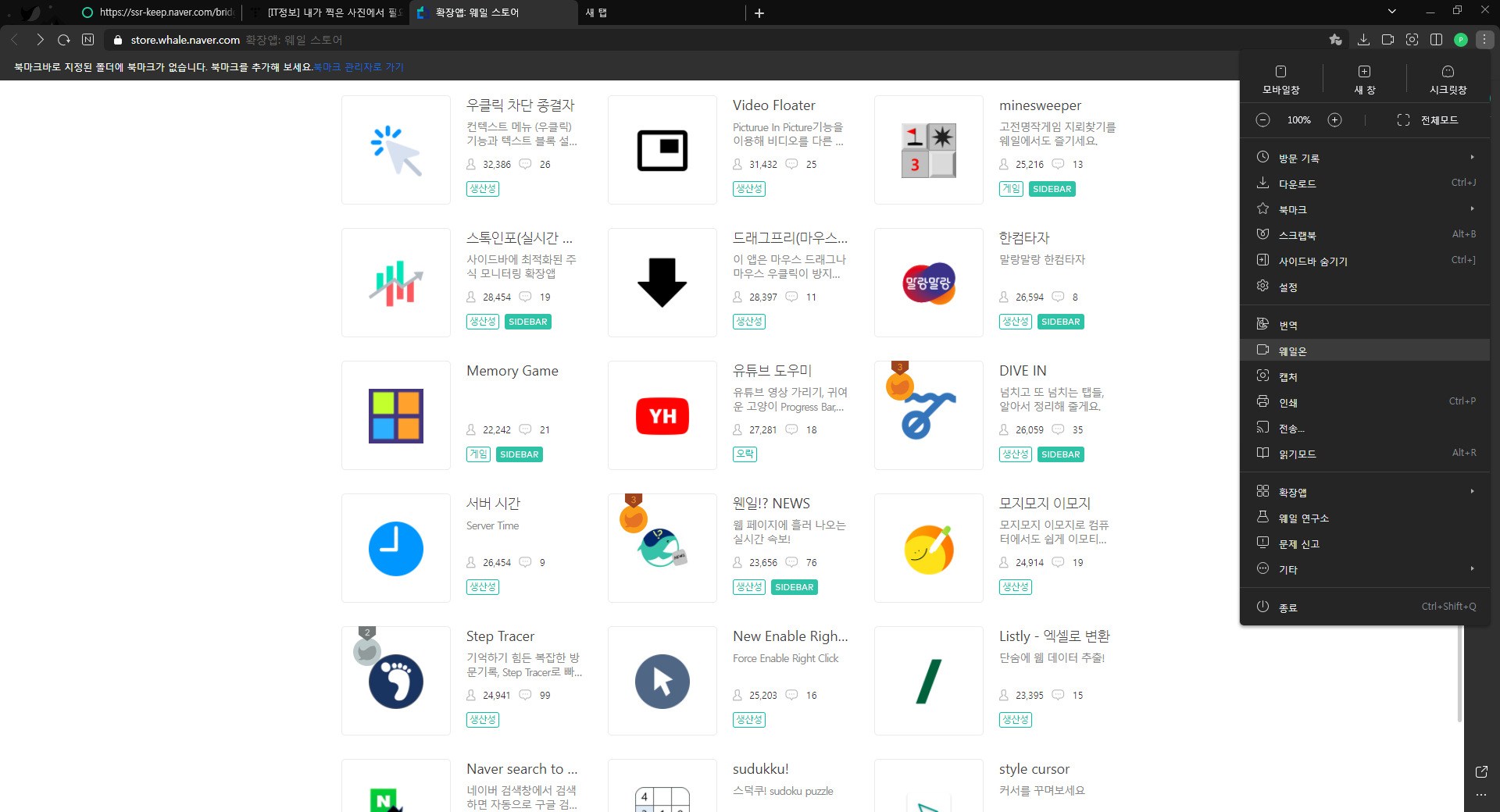Enter 전체모드 fullscreen mode
Viewport: 1500px width, 812px height.
1427,119
